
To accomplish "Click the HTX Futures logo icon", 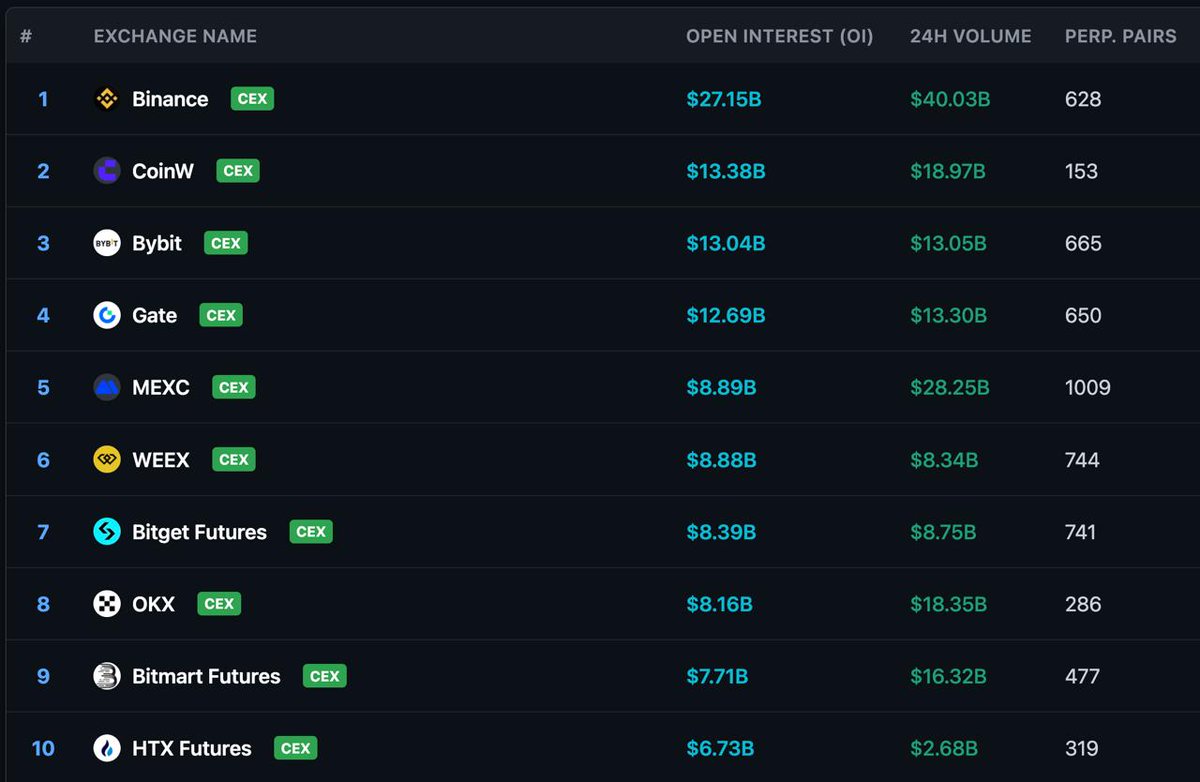I will point(107,748).
